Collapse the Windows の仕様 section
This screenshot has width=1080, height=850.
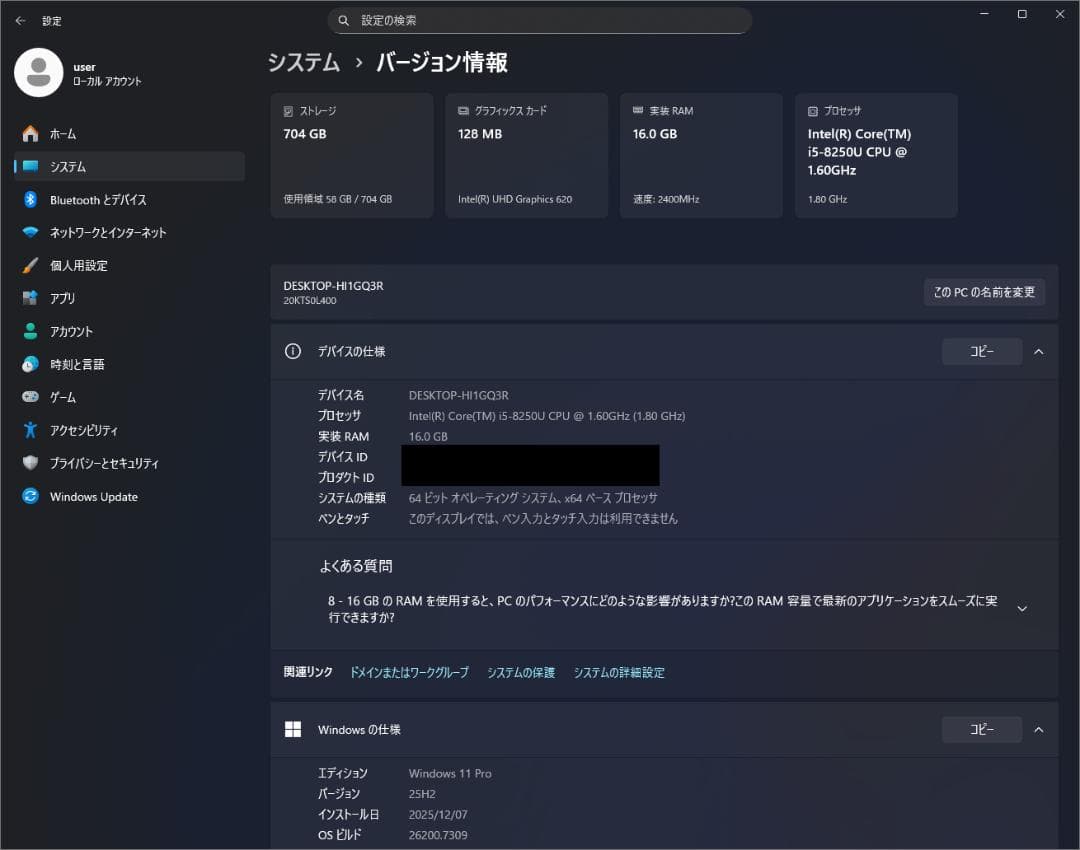tap(1038, 729)
